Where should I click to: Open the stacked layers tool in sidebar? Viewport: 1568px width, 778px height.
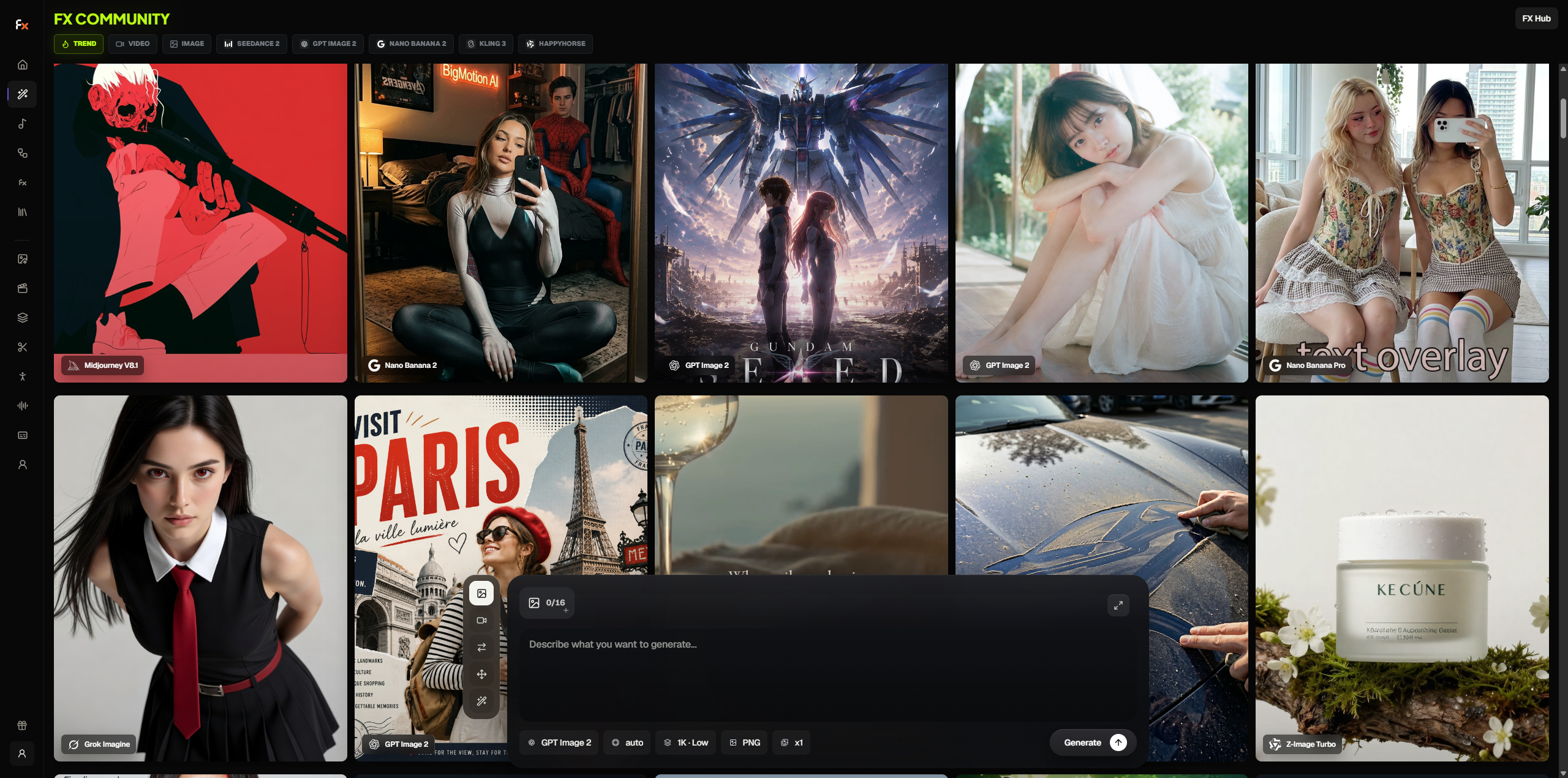(x=23, y=318)
